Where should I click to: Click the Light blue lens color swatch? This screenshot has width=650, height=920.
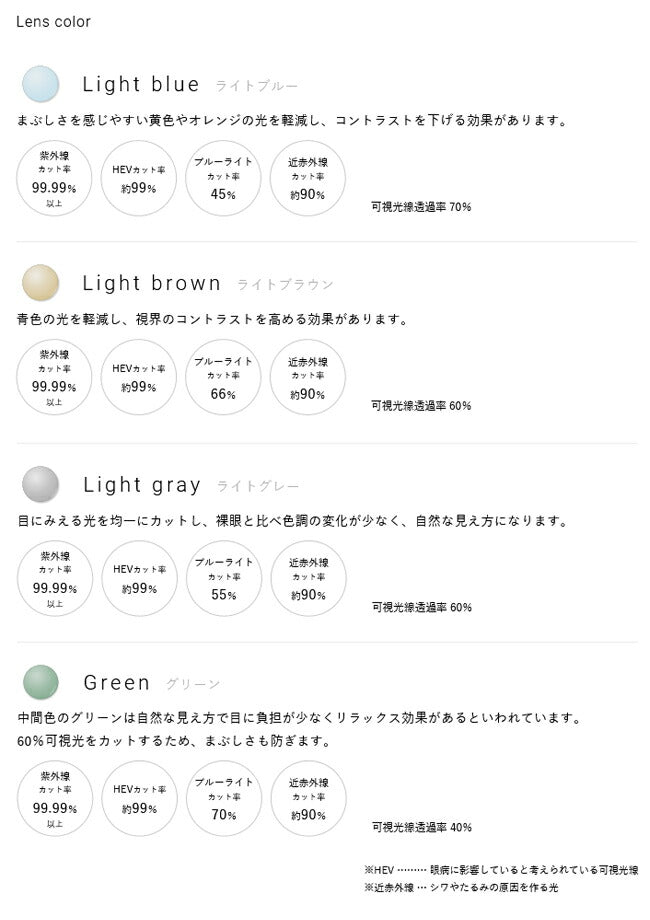tap(41, 84)
